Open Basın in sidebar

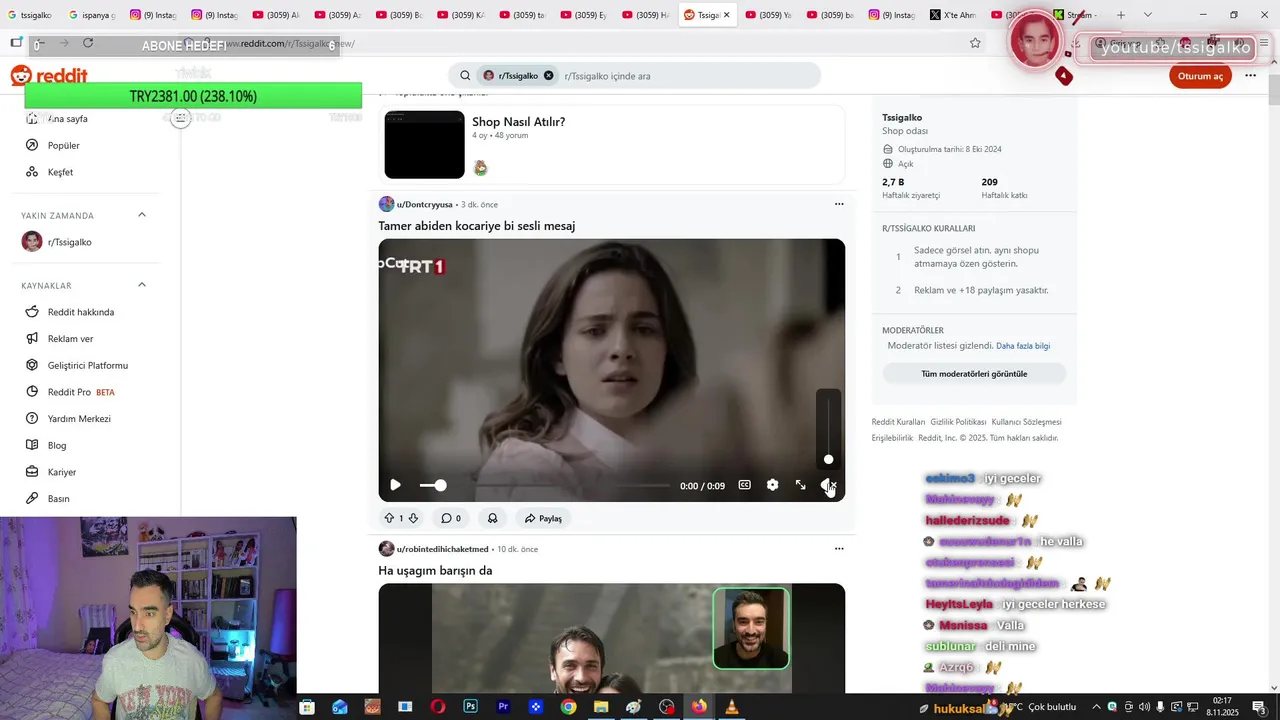[x=58, y=499]
